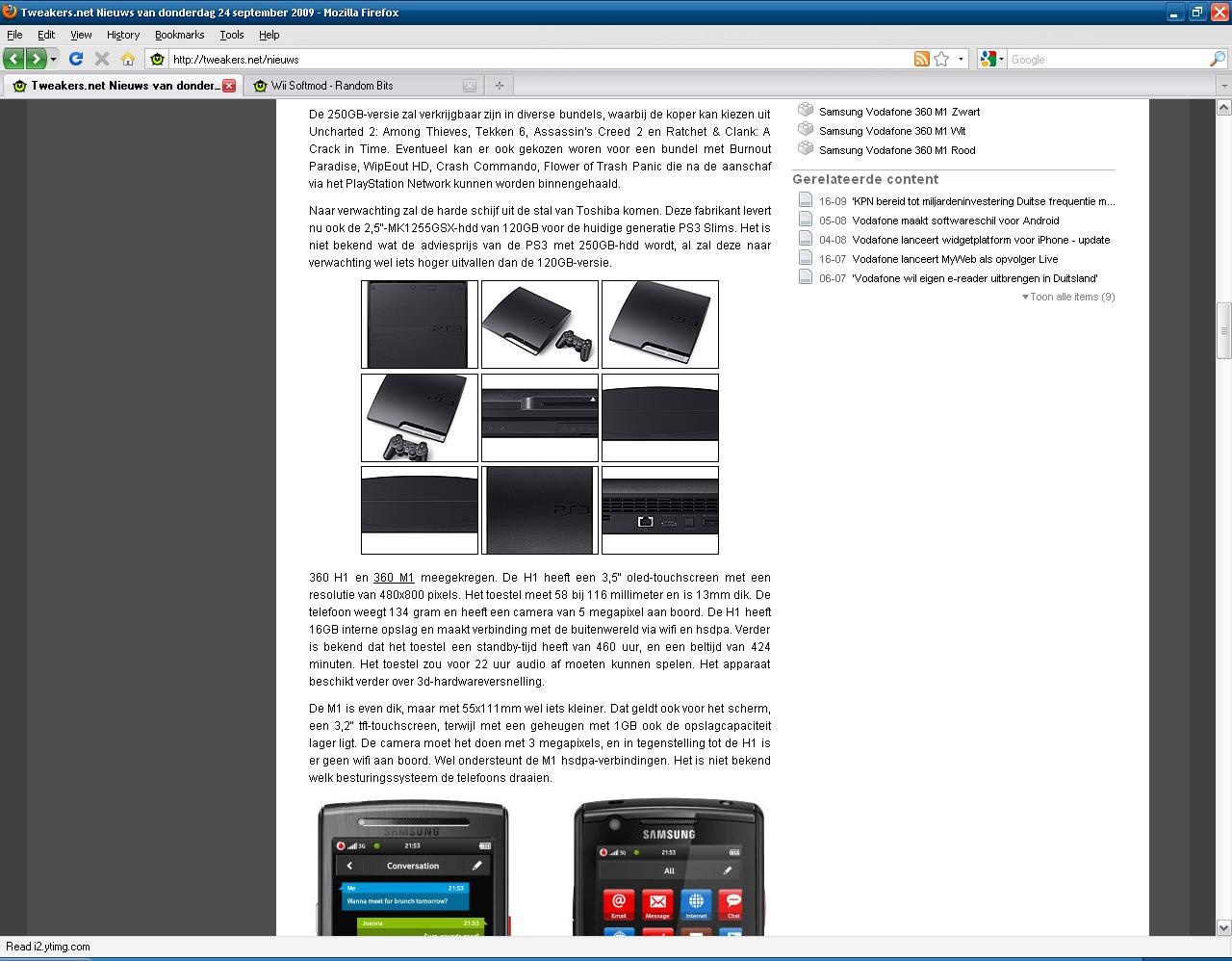Reload the current page

pyautogui.click(x=76, y=59)
